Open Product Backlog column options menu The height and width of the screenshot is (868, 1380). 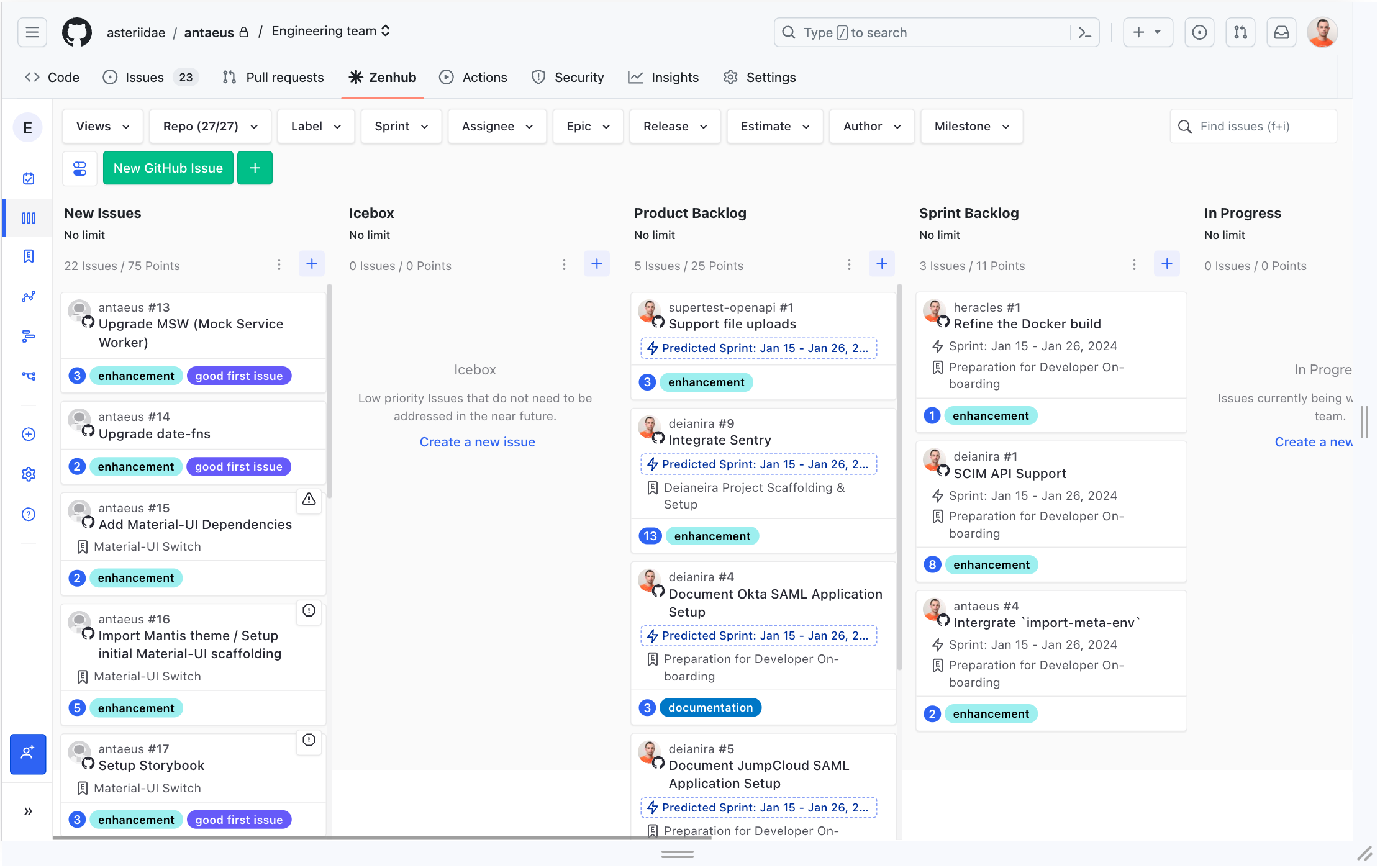849,265
